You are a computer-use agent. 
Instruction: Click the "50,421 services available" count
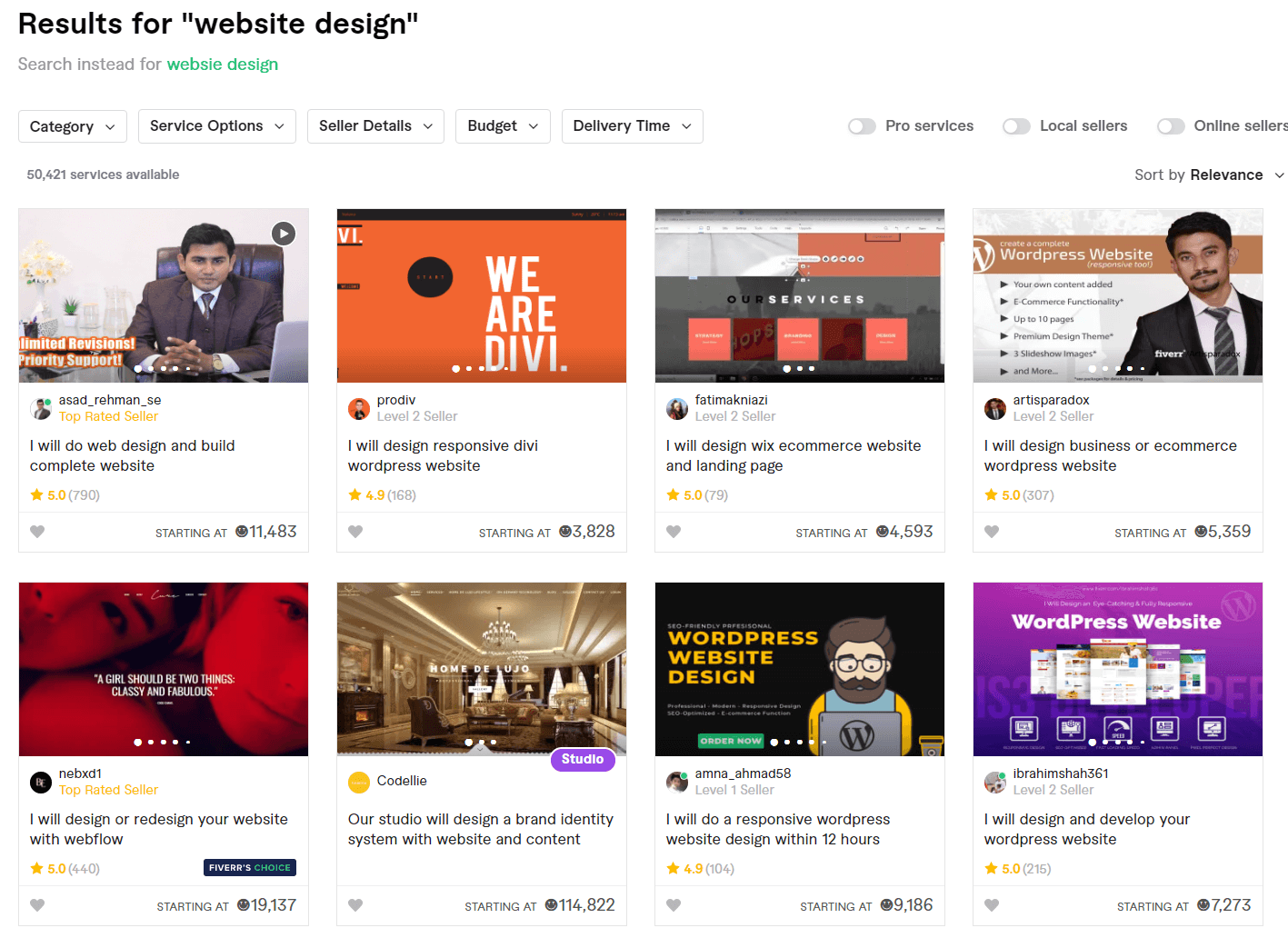[103, 175]
